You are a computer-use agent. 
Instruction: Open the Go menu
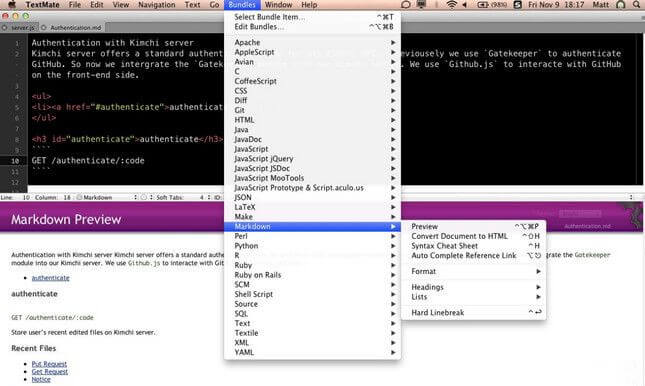[214, 5]
